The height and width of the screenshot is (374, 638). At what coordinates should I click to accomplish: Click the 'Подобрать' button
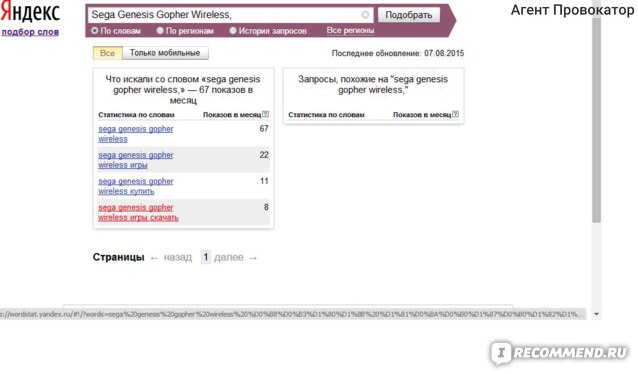pos(409,15)
